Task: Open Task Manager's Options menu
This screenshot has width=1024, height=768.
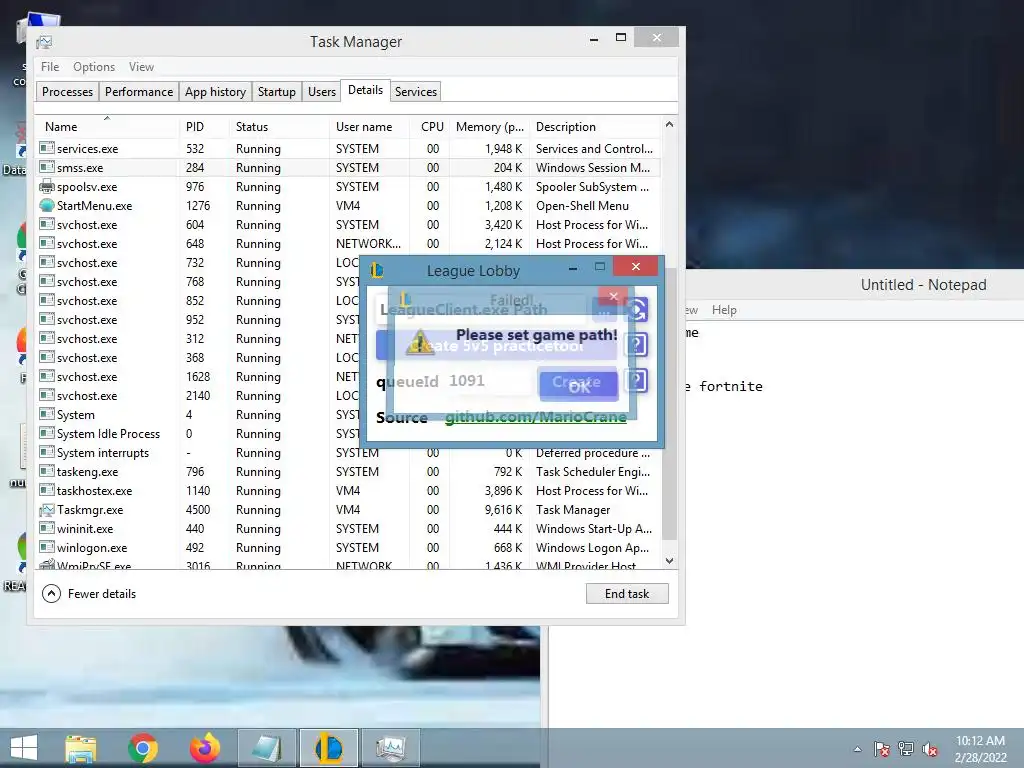Action: 93,67
